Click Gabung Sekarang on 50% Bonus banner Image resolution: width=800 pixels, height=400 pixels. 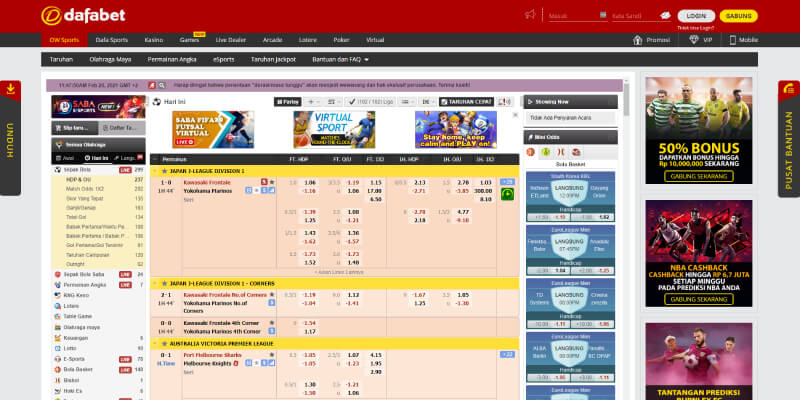click(x=698, y=177)
